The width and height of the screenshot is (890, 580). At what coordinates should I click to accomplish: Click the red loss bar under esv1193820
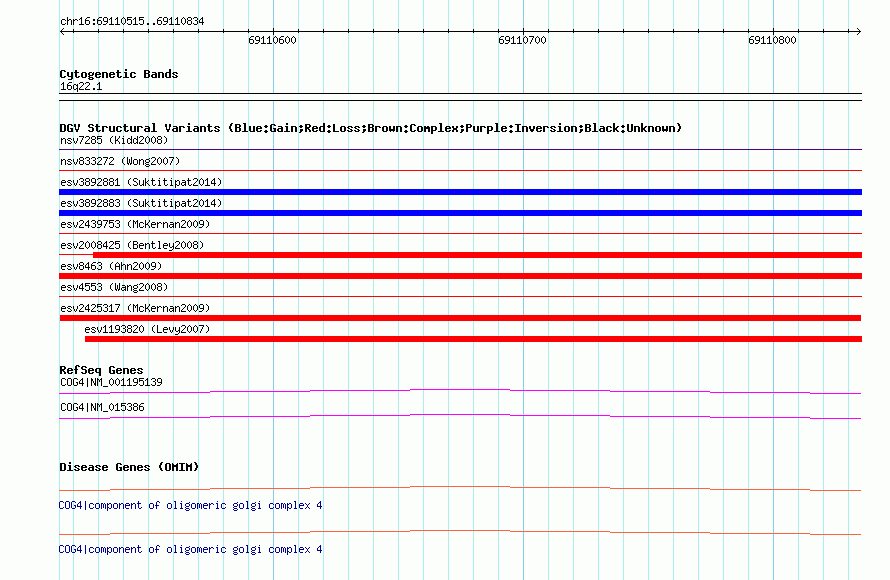tap(473, 339)
